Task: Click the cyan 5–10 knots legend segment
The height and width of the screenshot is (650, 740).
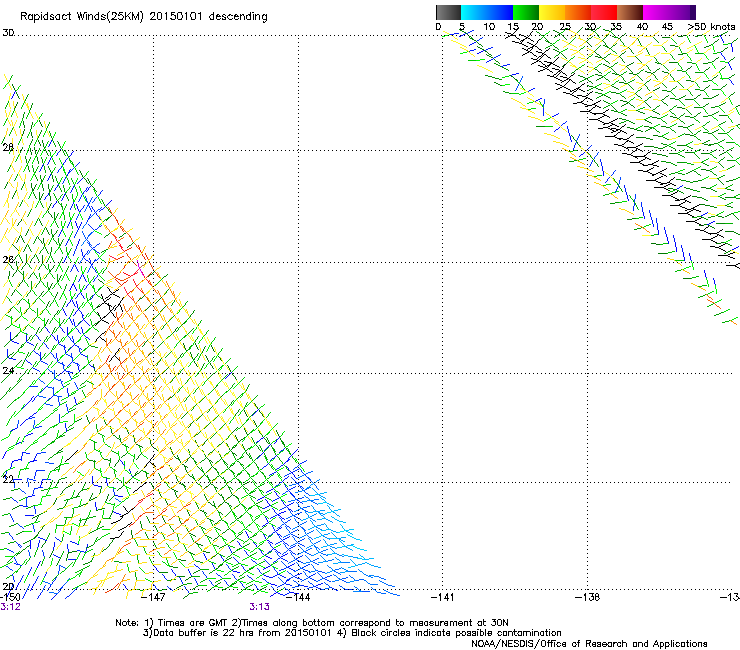Action: (x=474, y=12)
